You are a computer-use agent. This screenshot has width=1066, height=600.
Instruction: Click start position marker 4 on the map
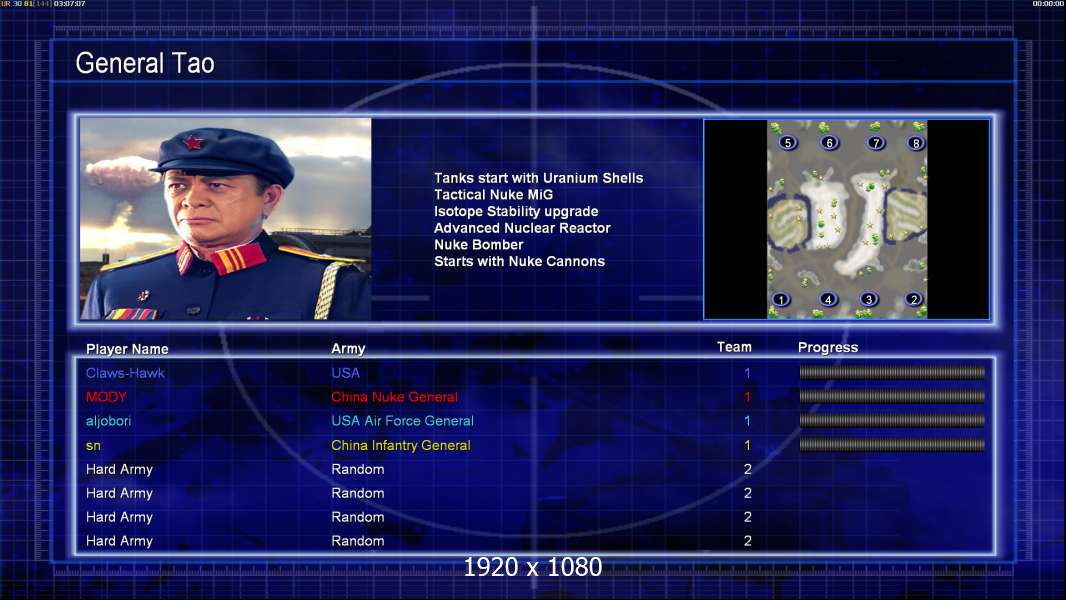tap(828, 299)
